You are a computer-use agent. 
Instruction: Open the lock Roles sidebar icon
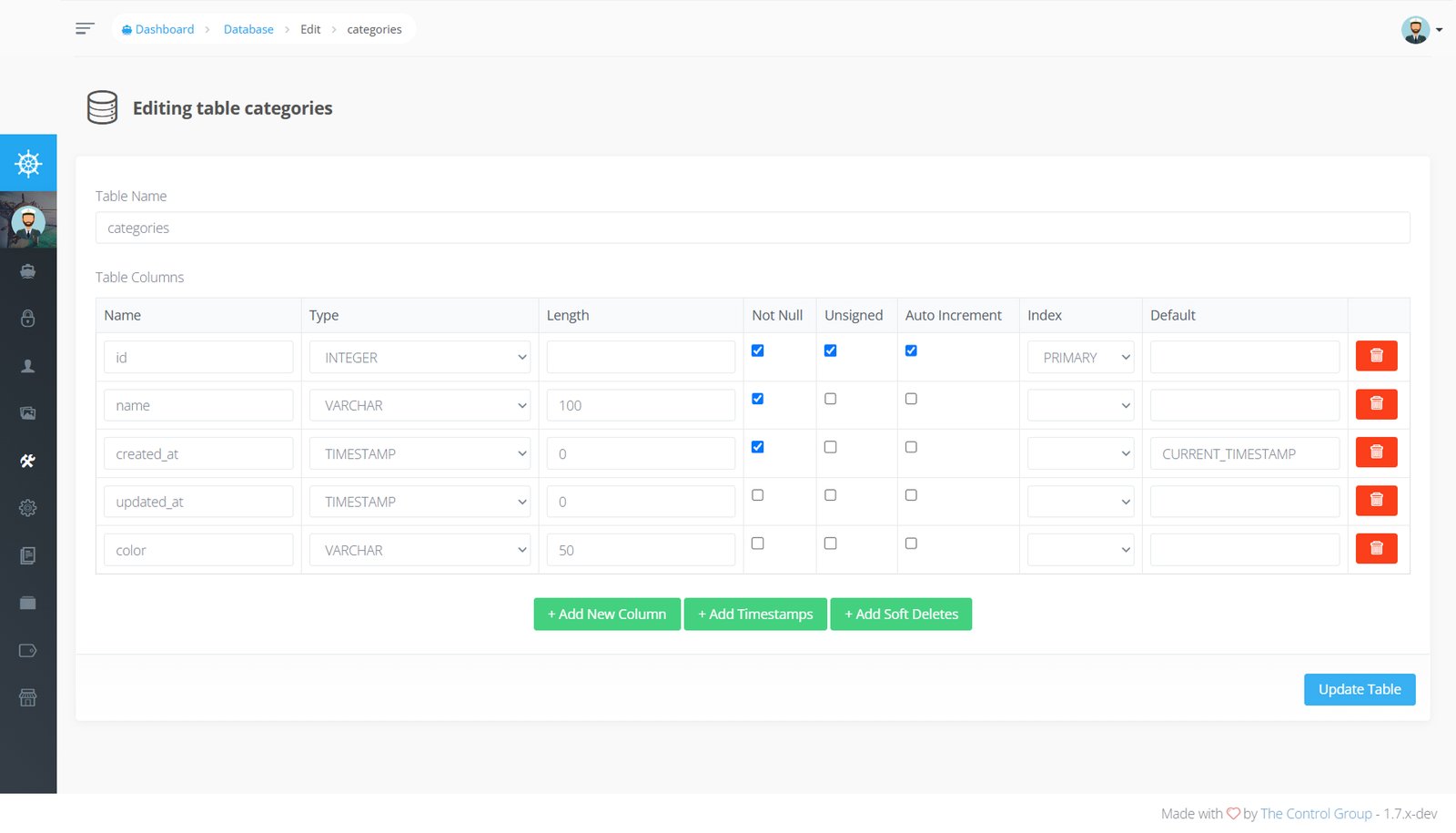(28, 319)
